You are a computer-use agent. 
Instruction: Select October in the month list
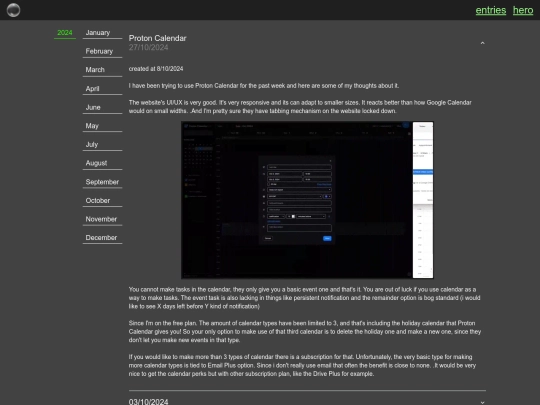[x=102, y=200]
